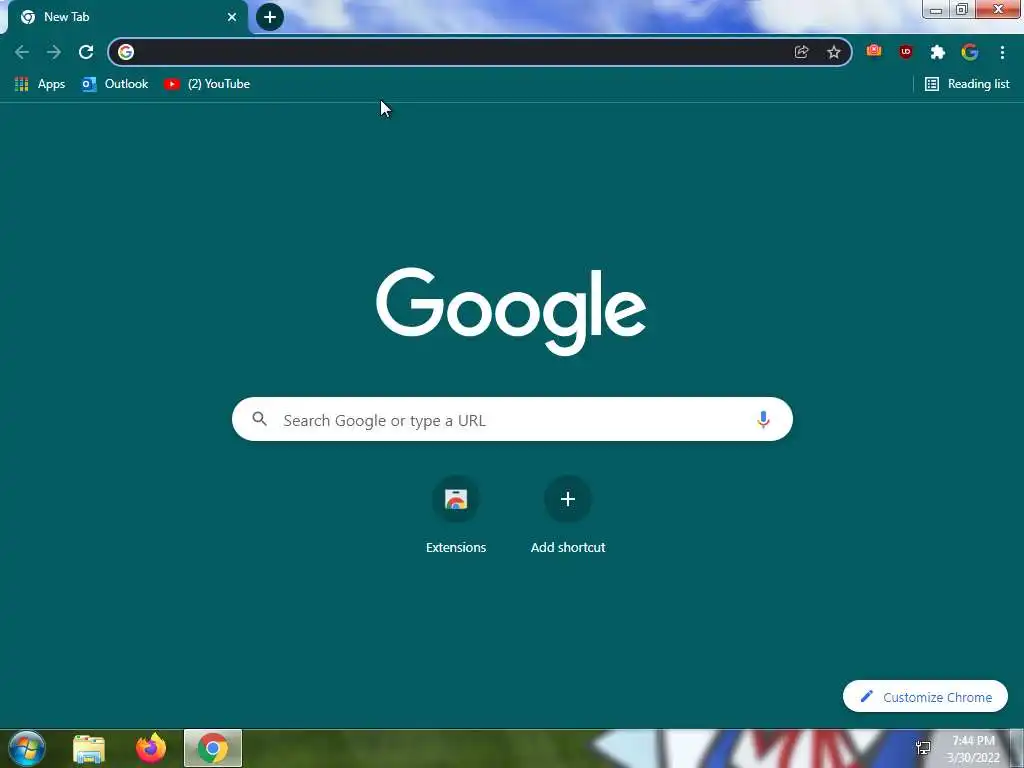Open the Extensions shortcut tile
The width and height of the screenshot is (1024, 768).
tap(456, 516)
